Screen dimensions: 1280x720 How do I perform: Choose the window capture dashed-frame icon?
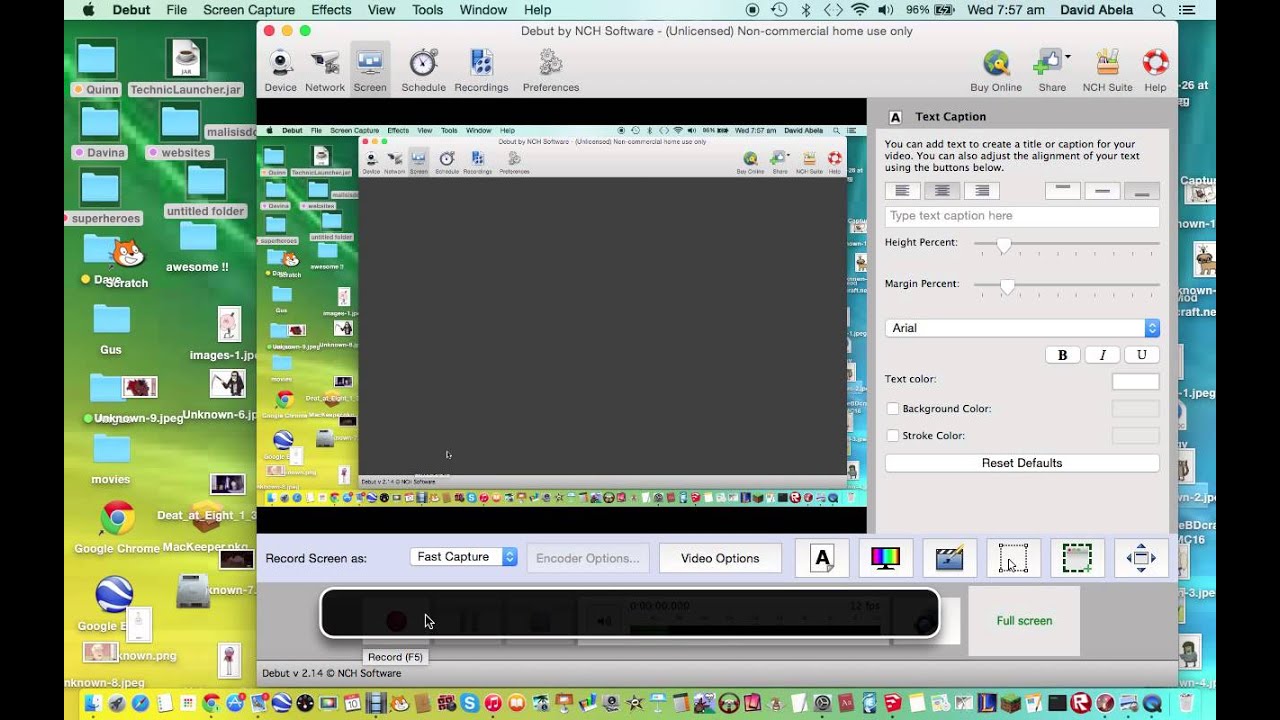[1077, 558]
